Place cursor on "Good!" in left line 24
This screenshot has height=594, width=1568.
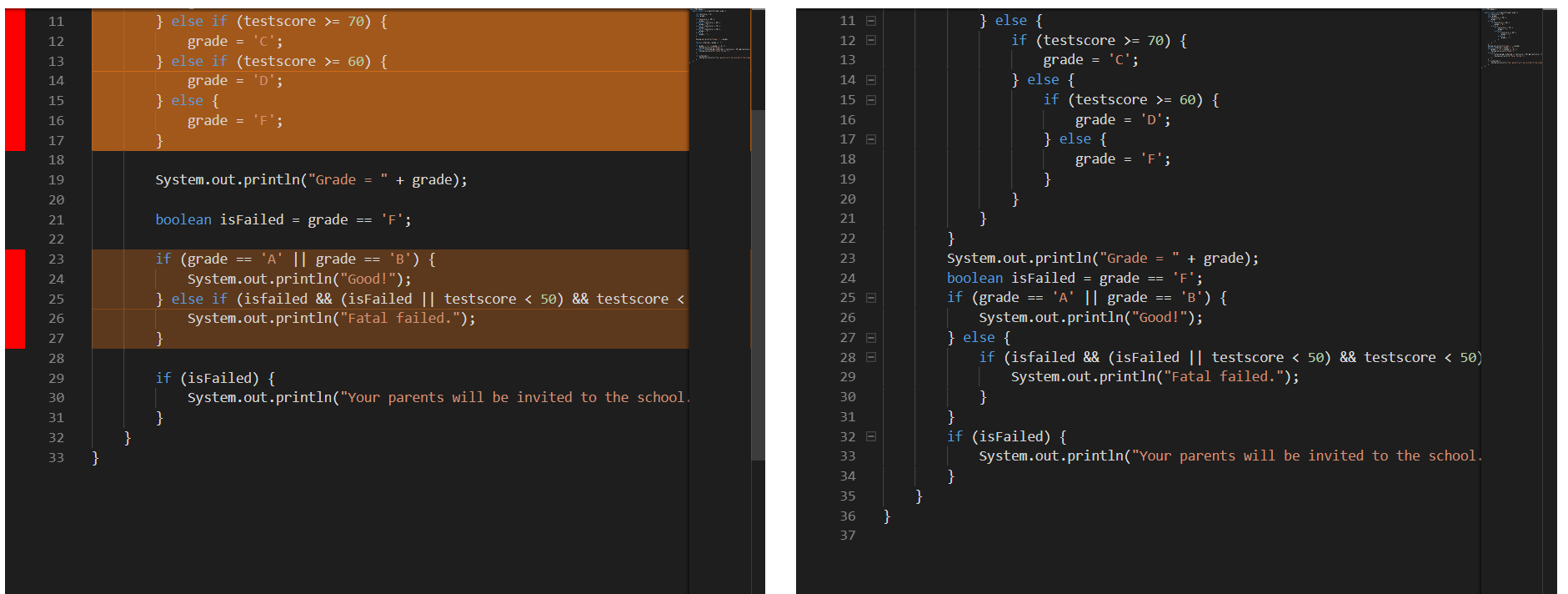click(363, 279)
